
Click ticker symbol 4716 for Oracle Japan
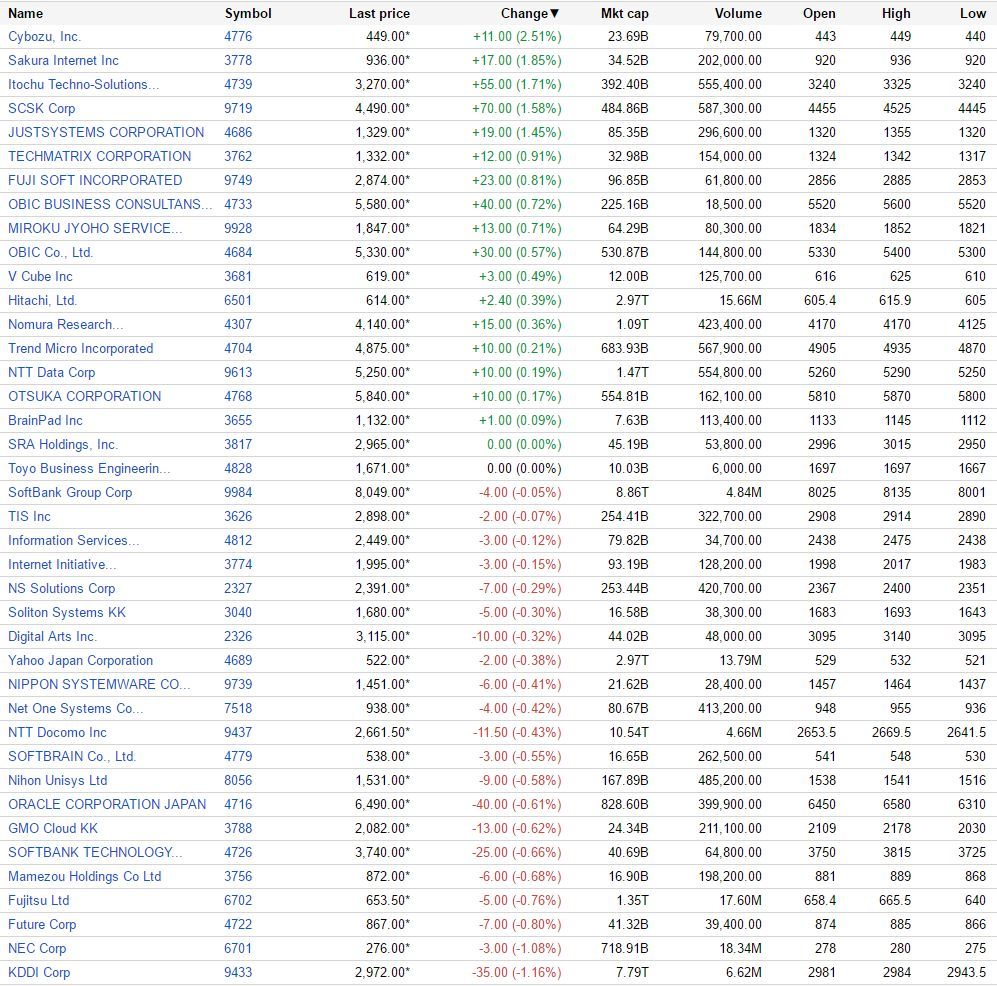[238, 804]
